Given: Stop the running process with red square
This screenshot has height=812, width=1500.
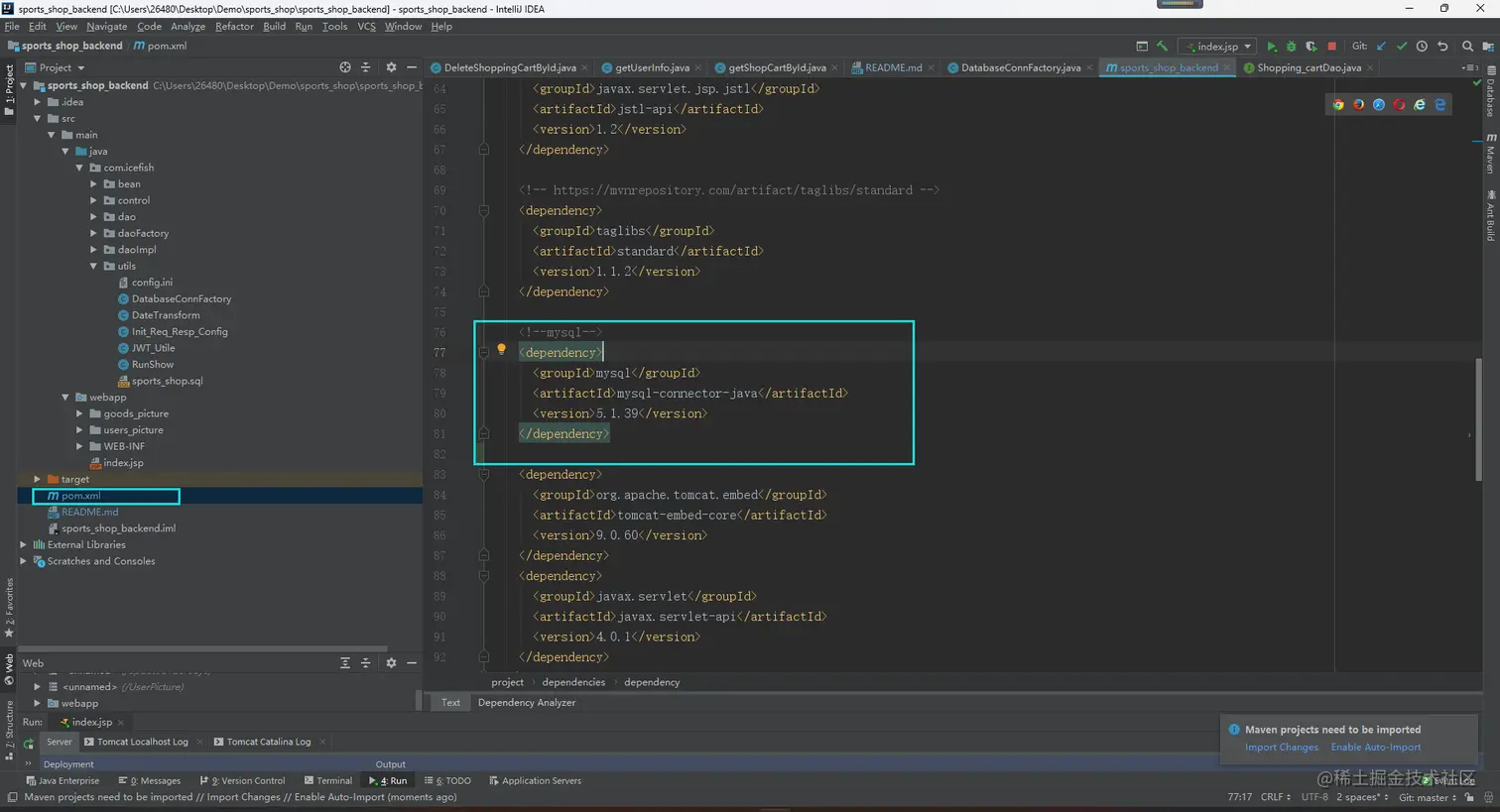Looking at the screenshot, I should coord(1331,47).
